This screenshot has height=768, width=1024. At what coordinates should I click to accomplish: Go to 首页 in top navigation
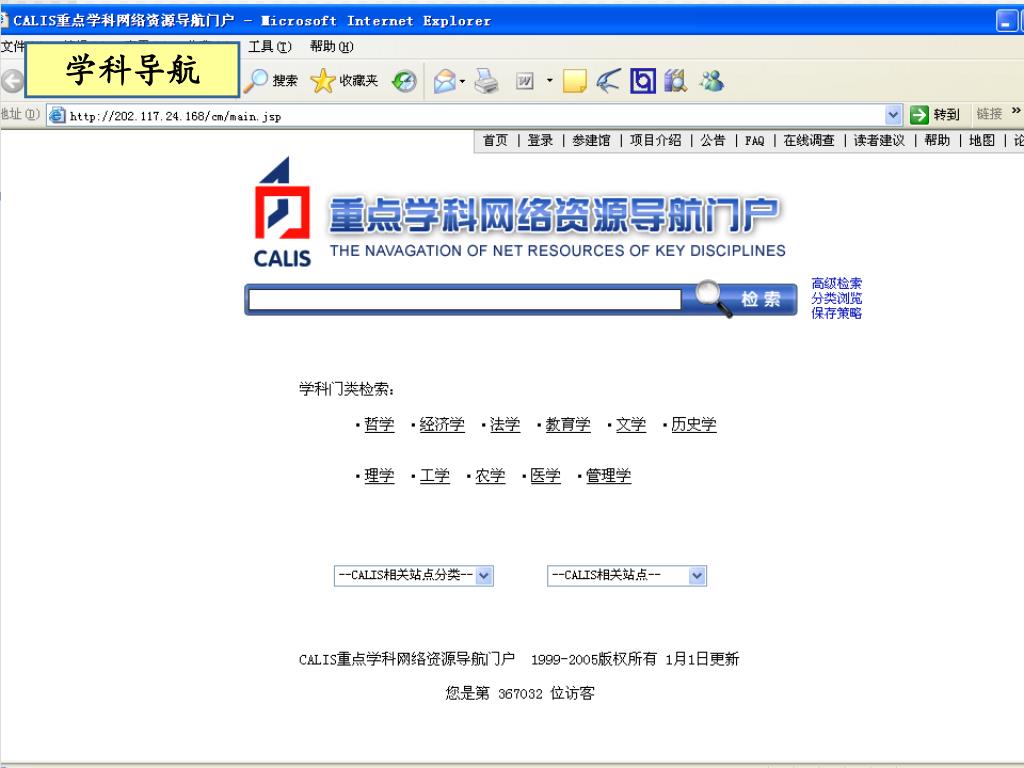[x=495, y=140]
